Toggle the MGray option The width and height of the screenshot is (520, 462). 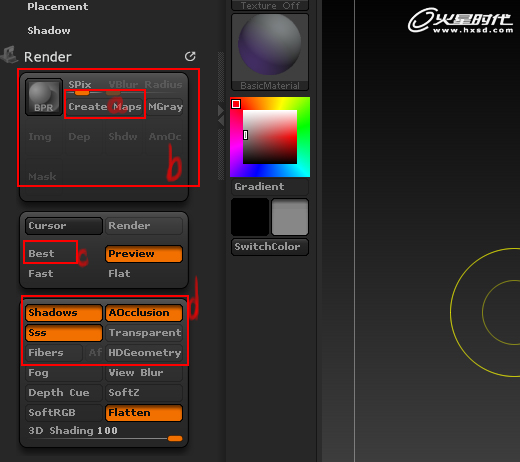165,107
